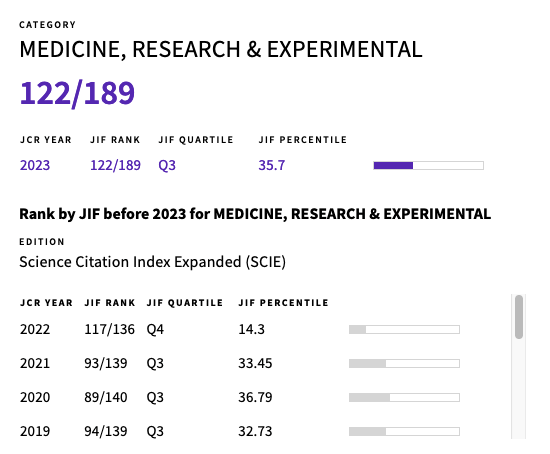550x454 pixels.
Task: Click the 2022 percentile bar
Action: (x=404, y=329)
